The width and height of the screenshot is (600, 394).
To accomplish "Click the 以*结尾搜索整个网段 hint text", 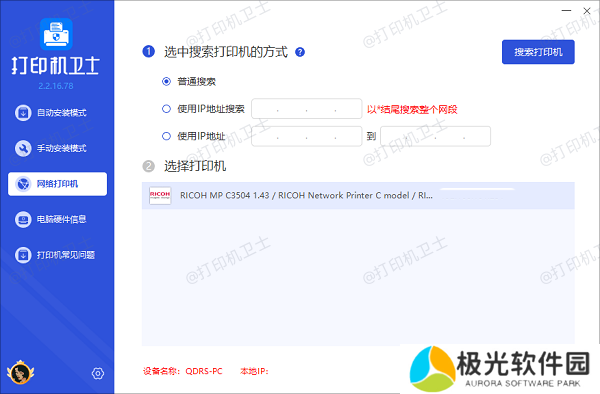I will click(412, 109).
